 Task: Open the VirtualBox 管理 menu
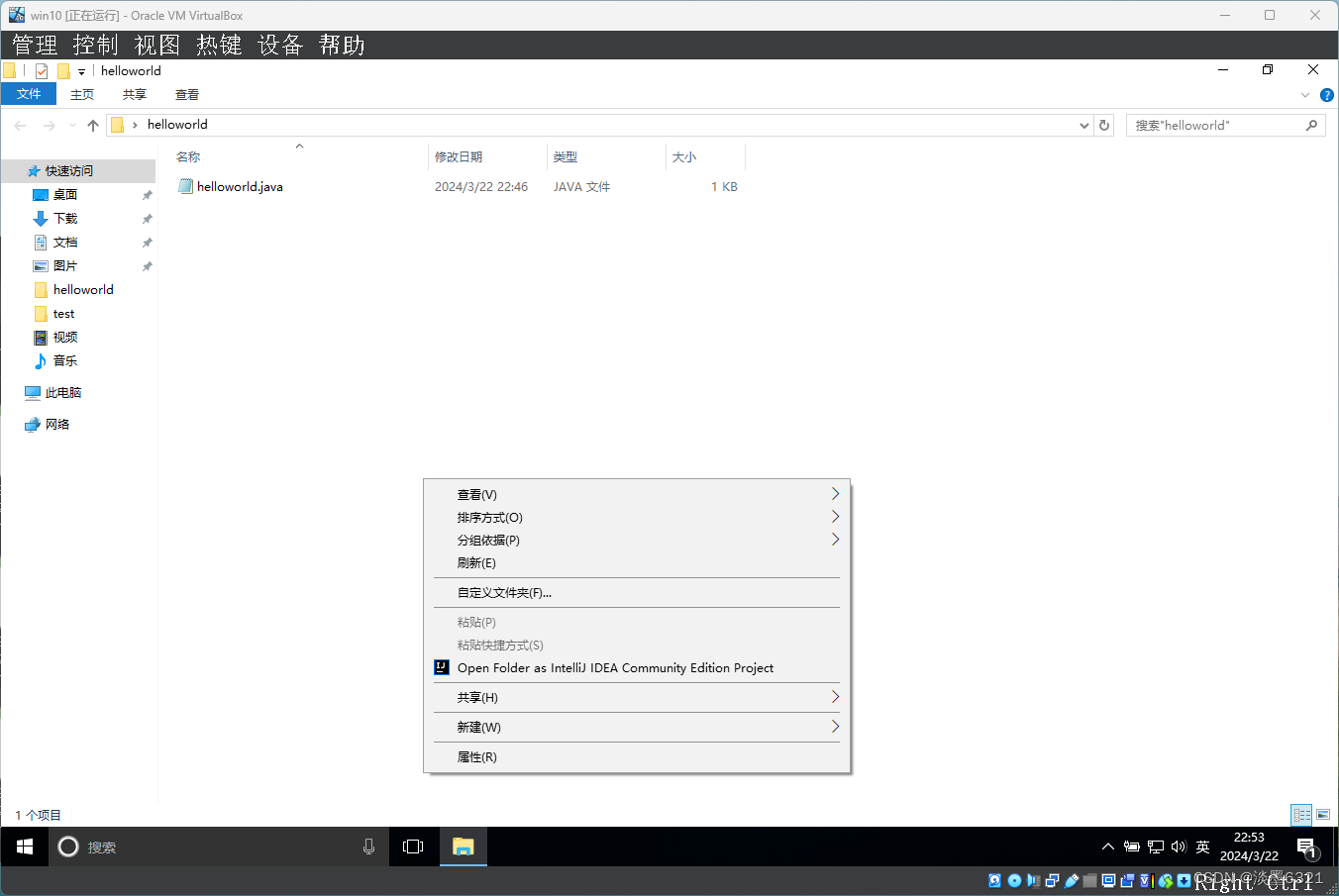[x=35, y=45]
